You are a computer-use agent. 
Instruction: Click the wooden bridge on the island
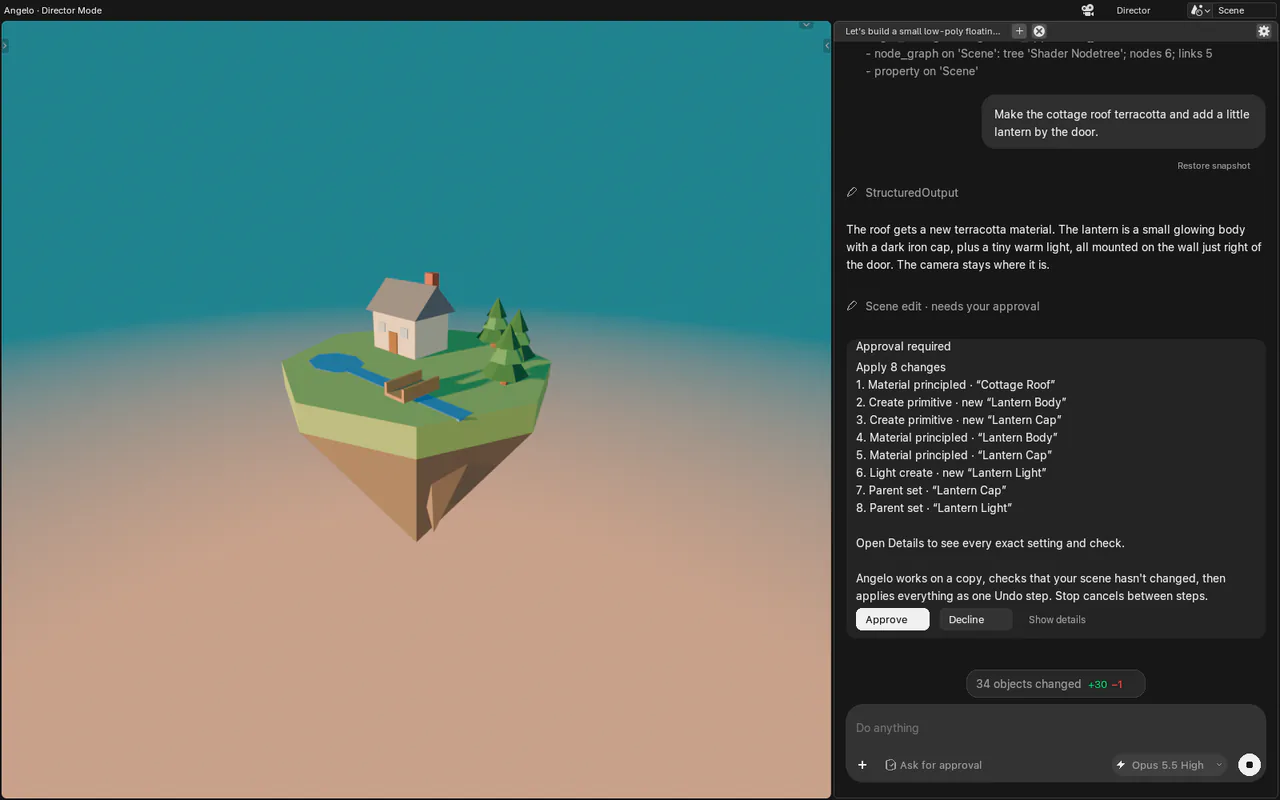coord(410,385)
